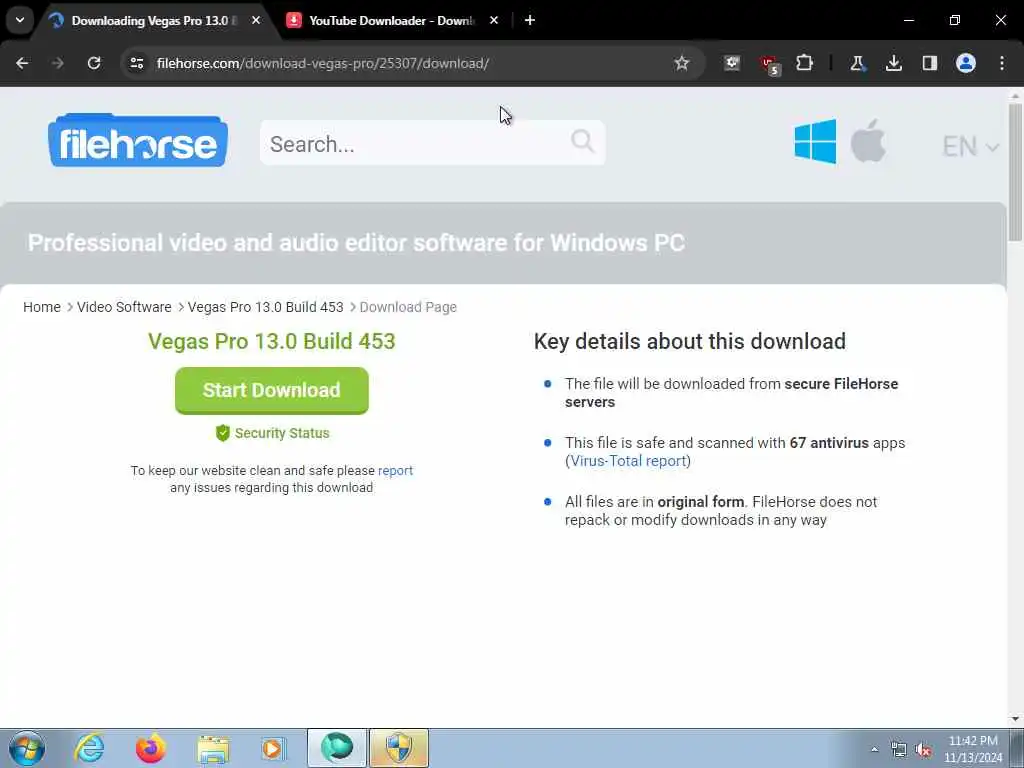This screenshot has width=1024, height=768.
Task: Select the Apple Mac platform icon
Action: (x=868, y=140)
